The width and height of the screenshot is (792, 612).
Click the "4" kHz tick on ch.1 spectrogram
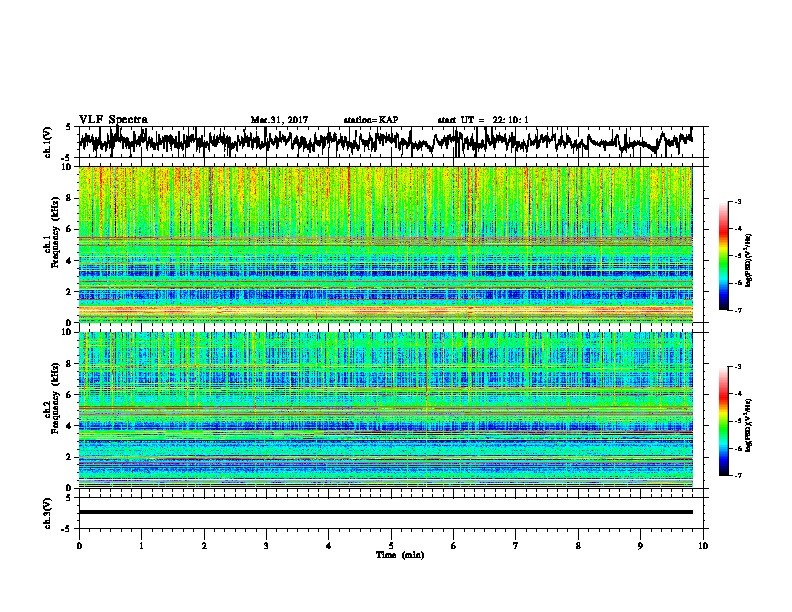(70, 261)
